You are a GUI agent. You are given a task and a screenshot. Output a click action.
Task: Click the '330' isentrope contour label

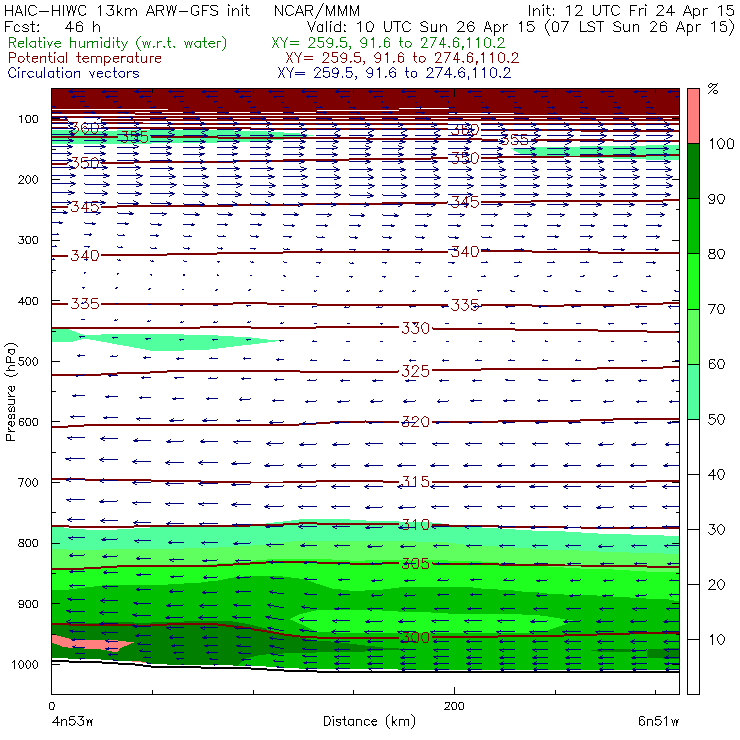415,328
